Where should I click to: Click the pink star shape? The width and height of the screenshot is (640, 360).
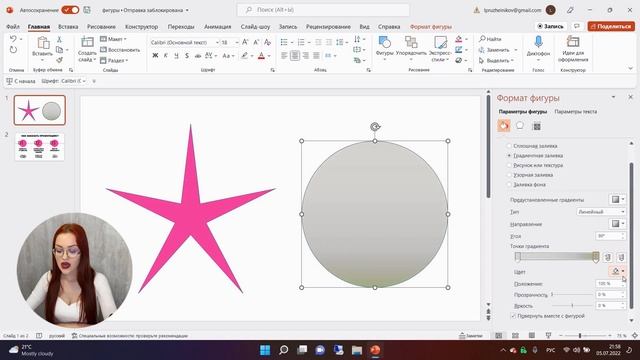(x=191, y=212)
